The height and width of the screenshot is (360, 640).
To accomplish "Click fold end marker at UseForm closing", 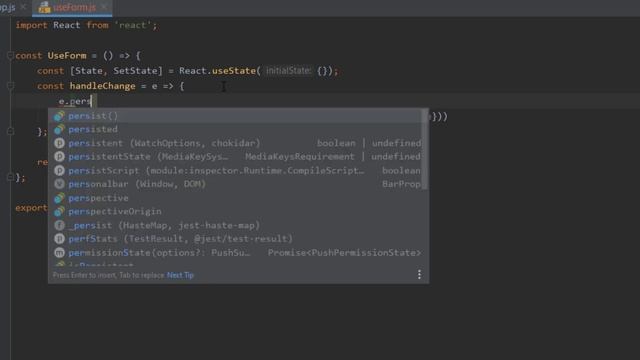I will [x=10, y=177].
